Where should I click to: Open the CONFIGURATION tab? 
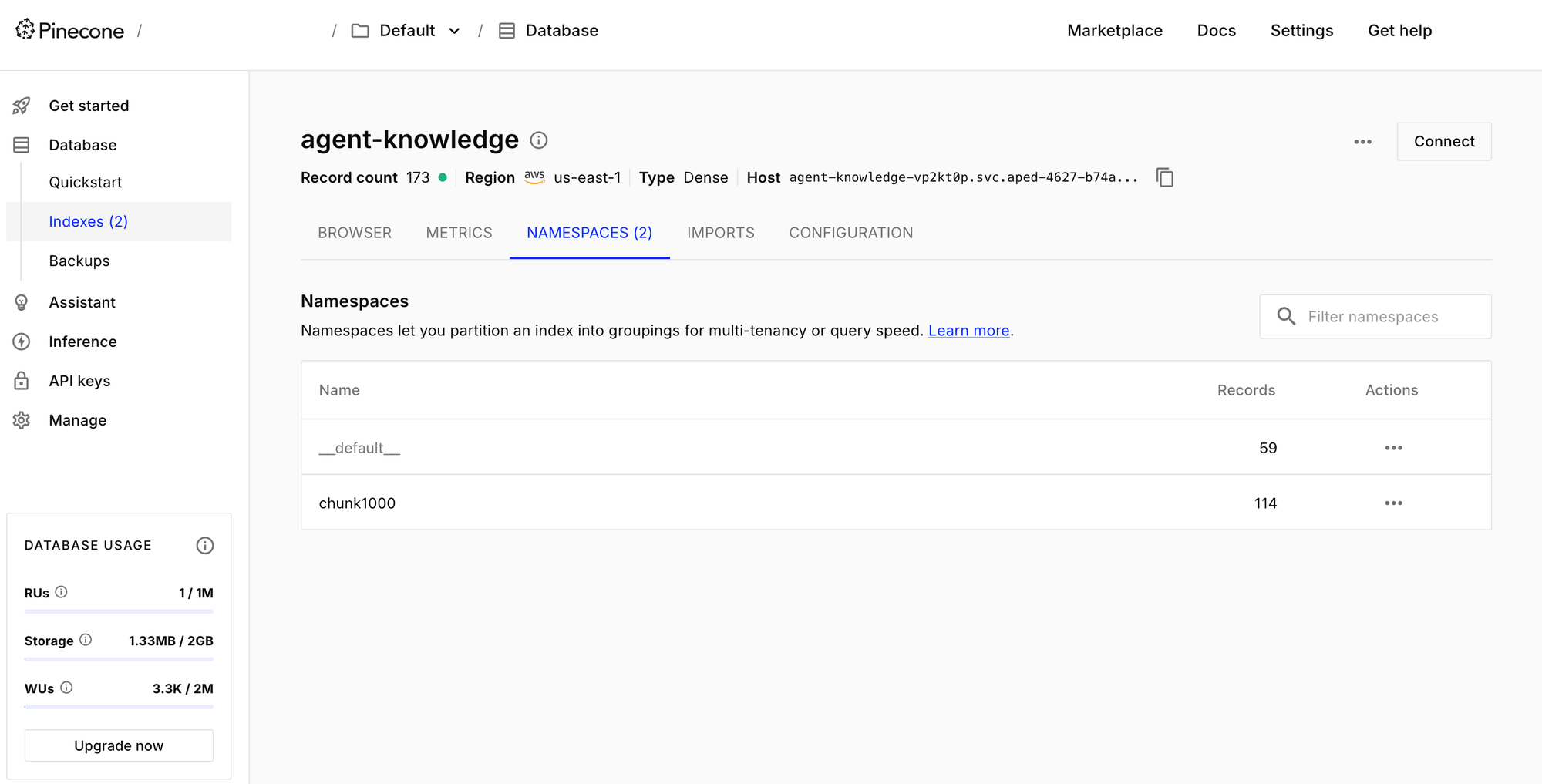coord(850,233)
